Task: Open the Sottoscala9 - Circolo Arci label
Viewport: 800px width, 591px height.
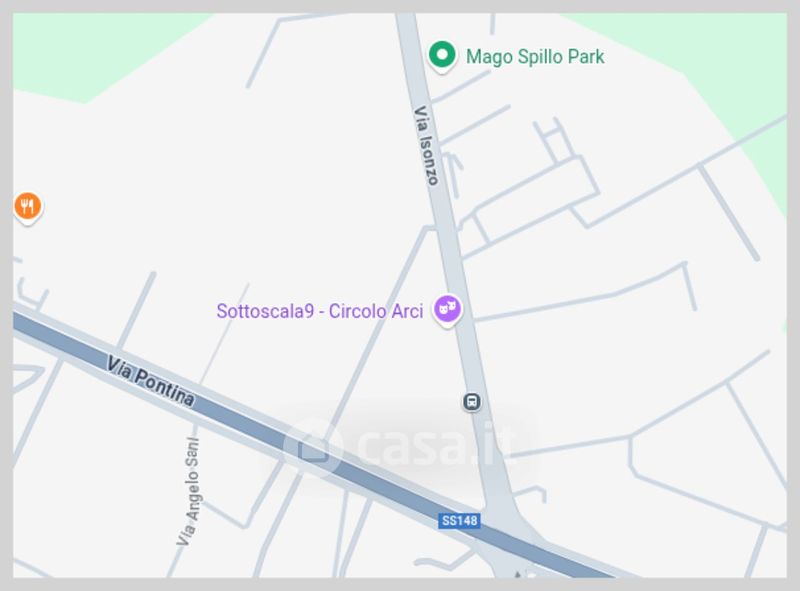Action: tap(320, 311)
